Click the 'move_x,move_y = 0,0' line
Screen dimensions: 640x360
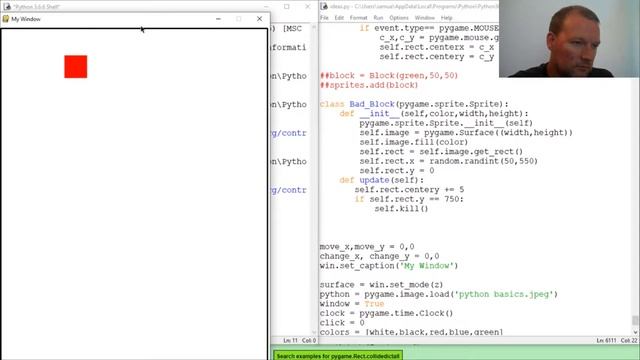[x=367, y=247]
